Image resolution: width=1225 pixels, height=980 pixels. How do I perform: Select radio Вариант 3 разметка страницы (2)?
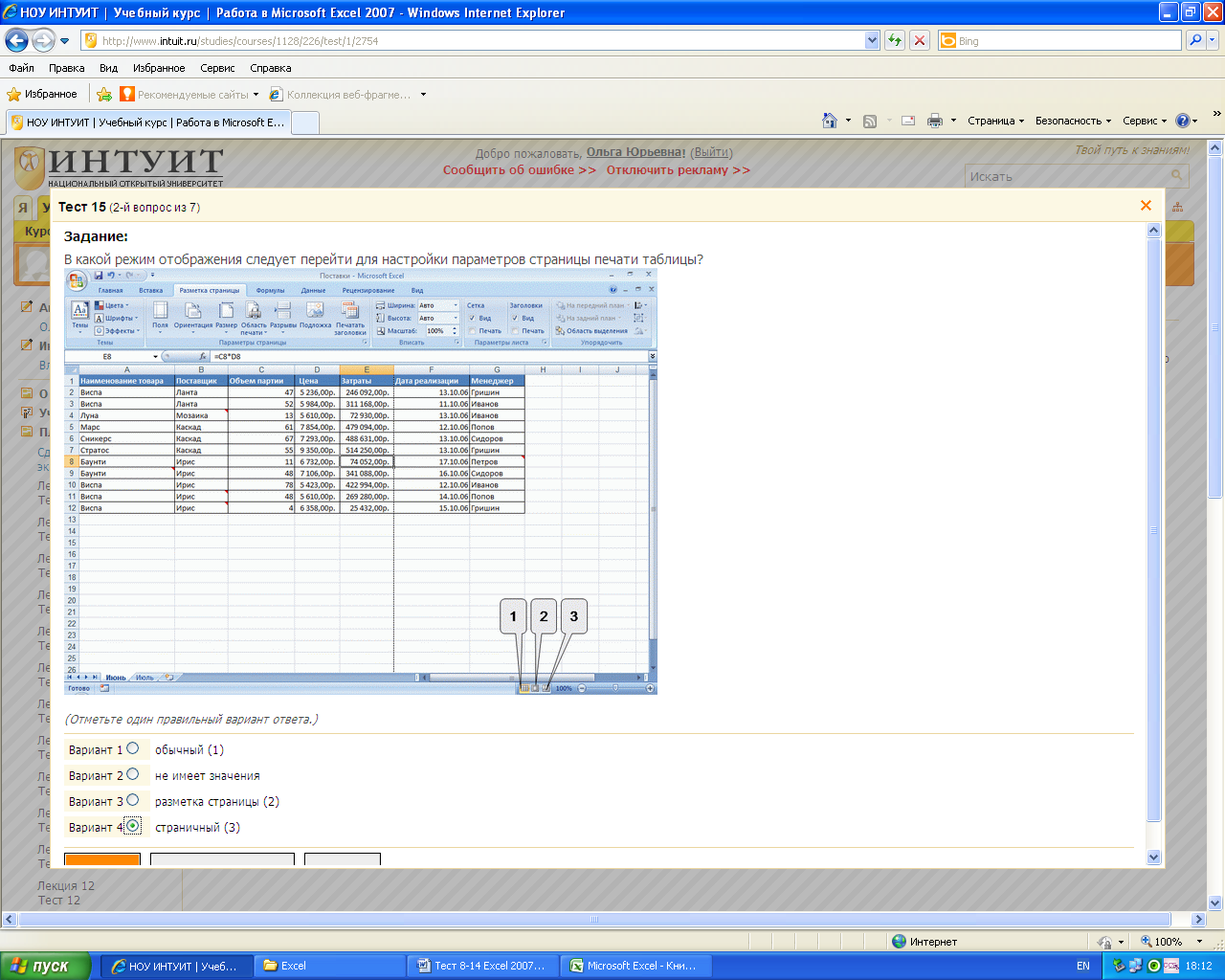[x=132, y=800]
